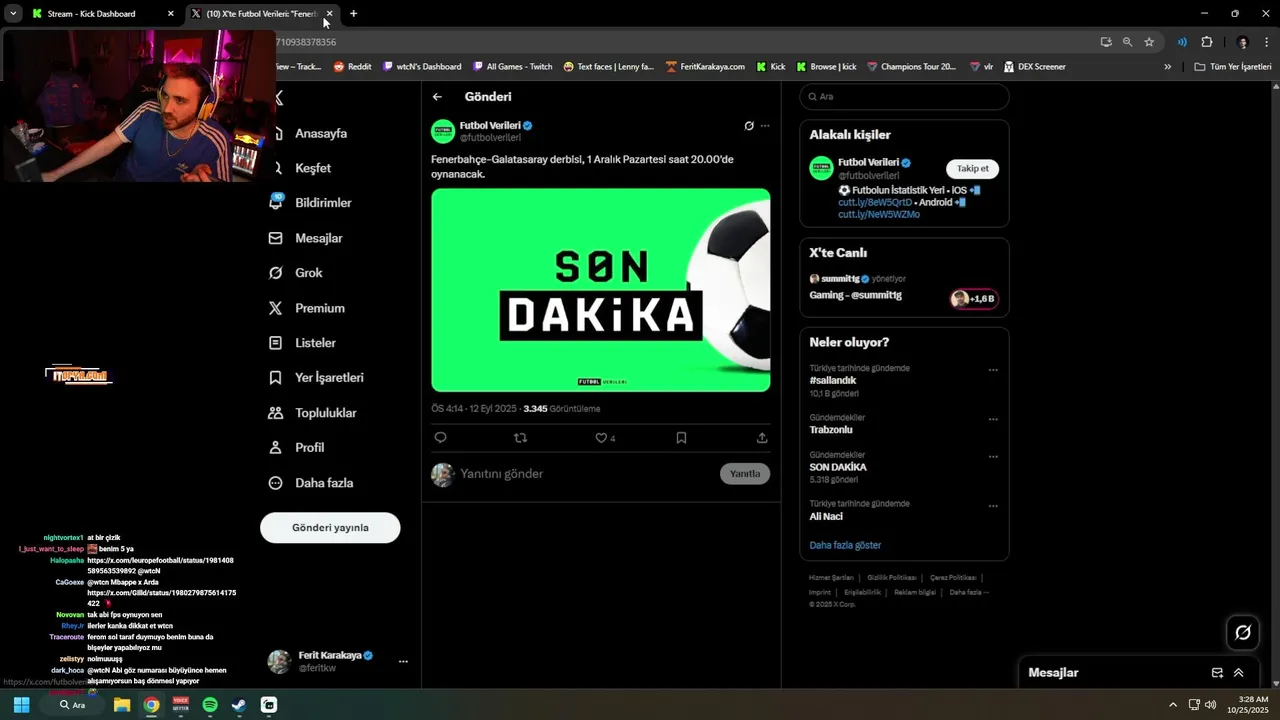
Task: Click Daha fazla göster link
Action: coord(845,545)
